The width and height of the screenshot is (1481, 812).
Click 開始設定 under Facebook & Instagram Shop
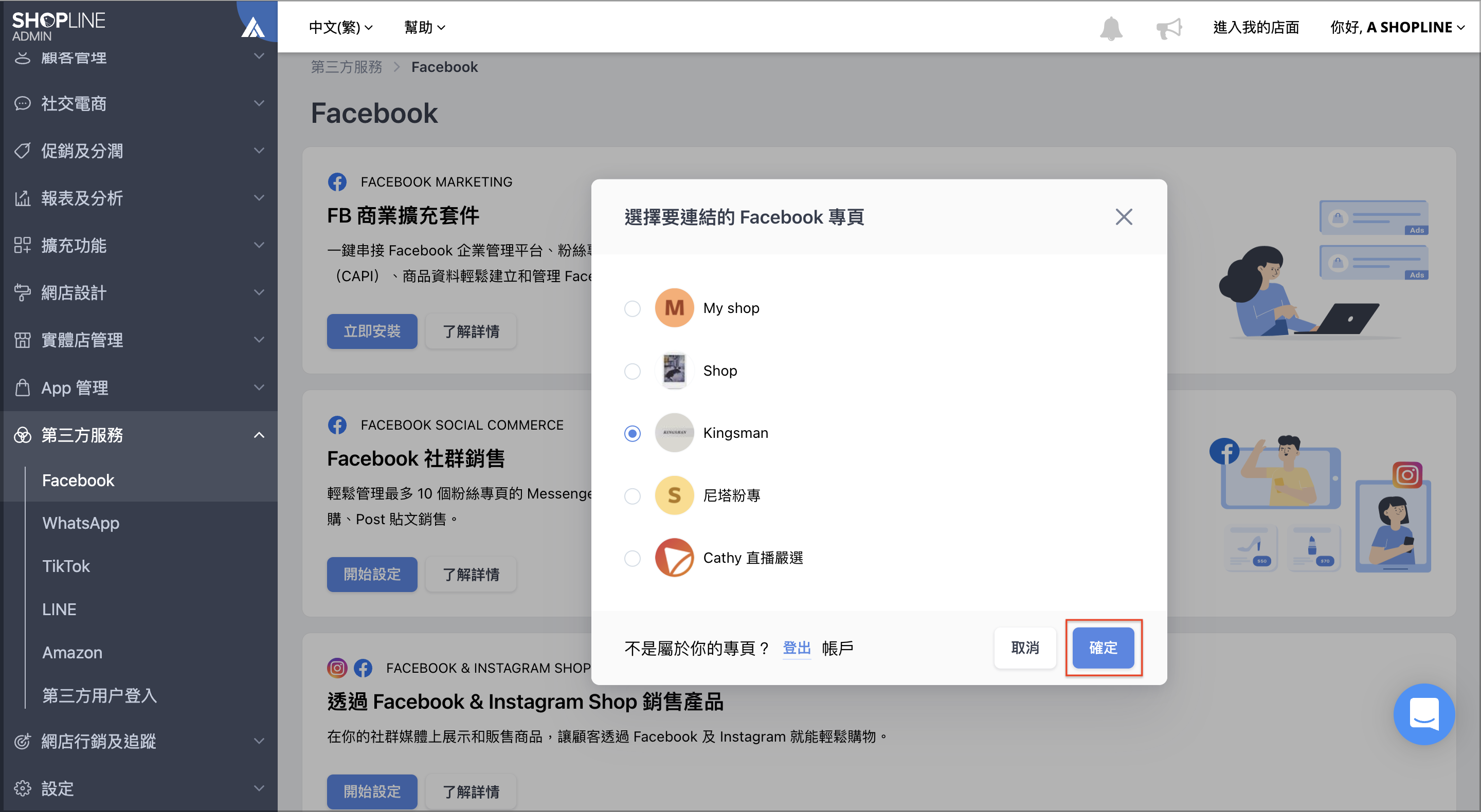[372, 791]
